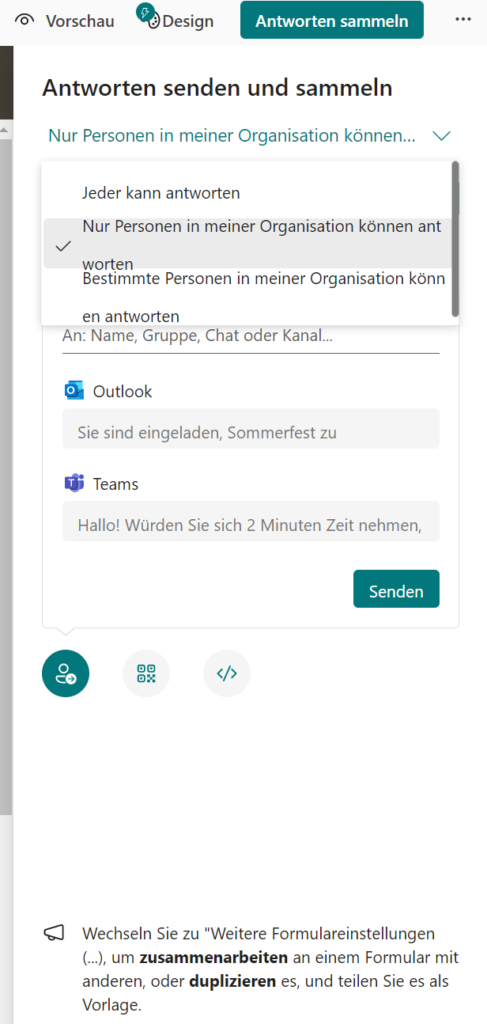
Task: Select the invite people share icon
Action: pyautogui.click(x=65, y=673)
